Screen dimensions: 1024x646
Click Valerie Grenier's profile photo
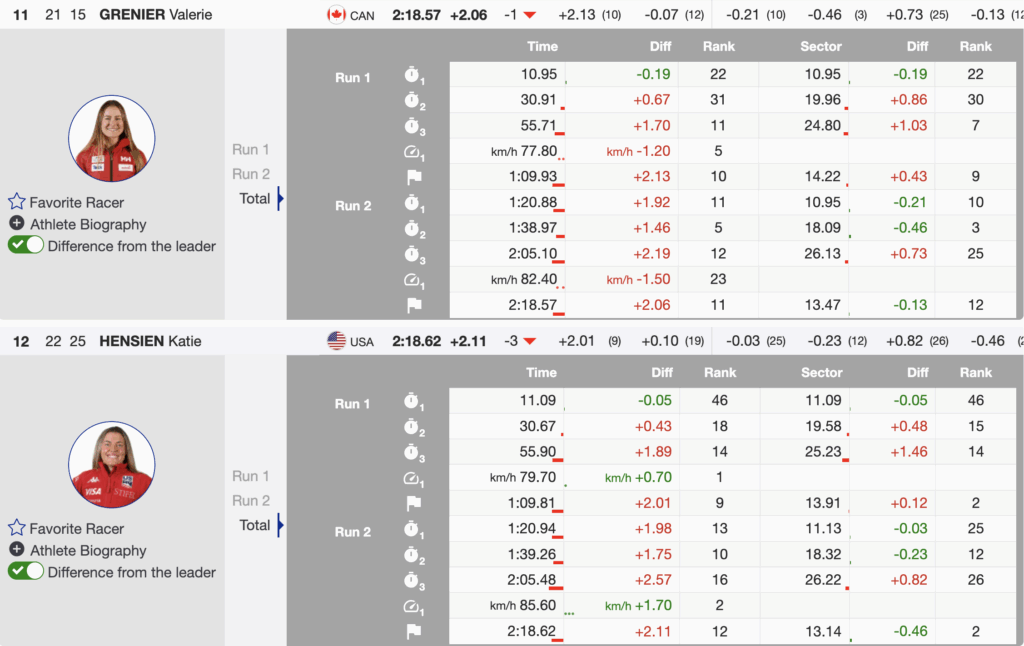tap(111, 139)
